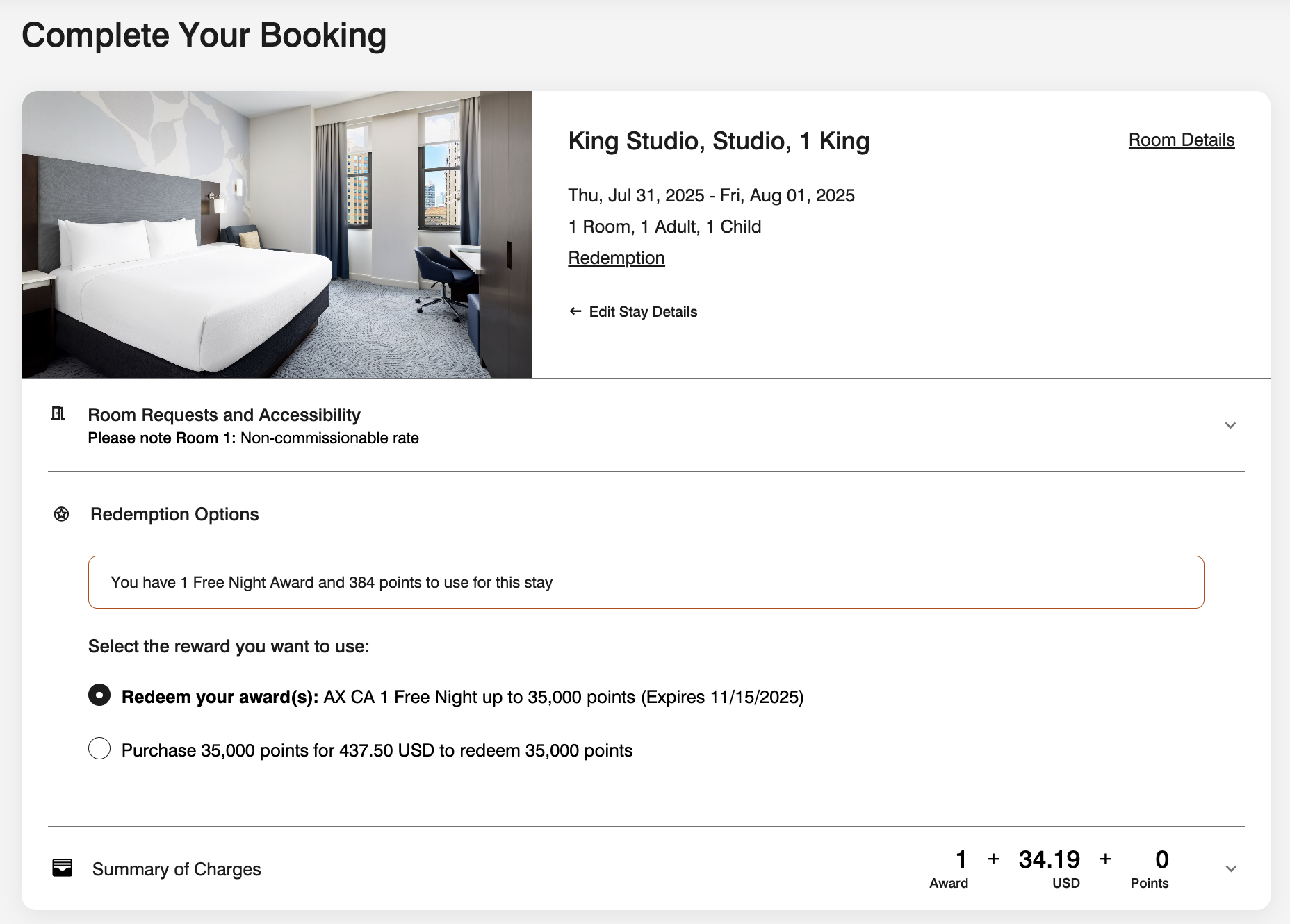
Task: Click the King Studio, Studio, 1 King heading
Action: click(719, 140)
